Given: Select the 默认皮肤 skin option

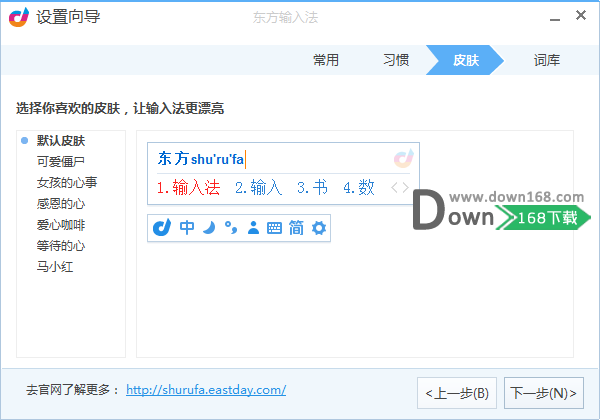Looking at the screenshot, I should [x=61, y=141].
